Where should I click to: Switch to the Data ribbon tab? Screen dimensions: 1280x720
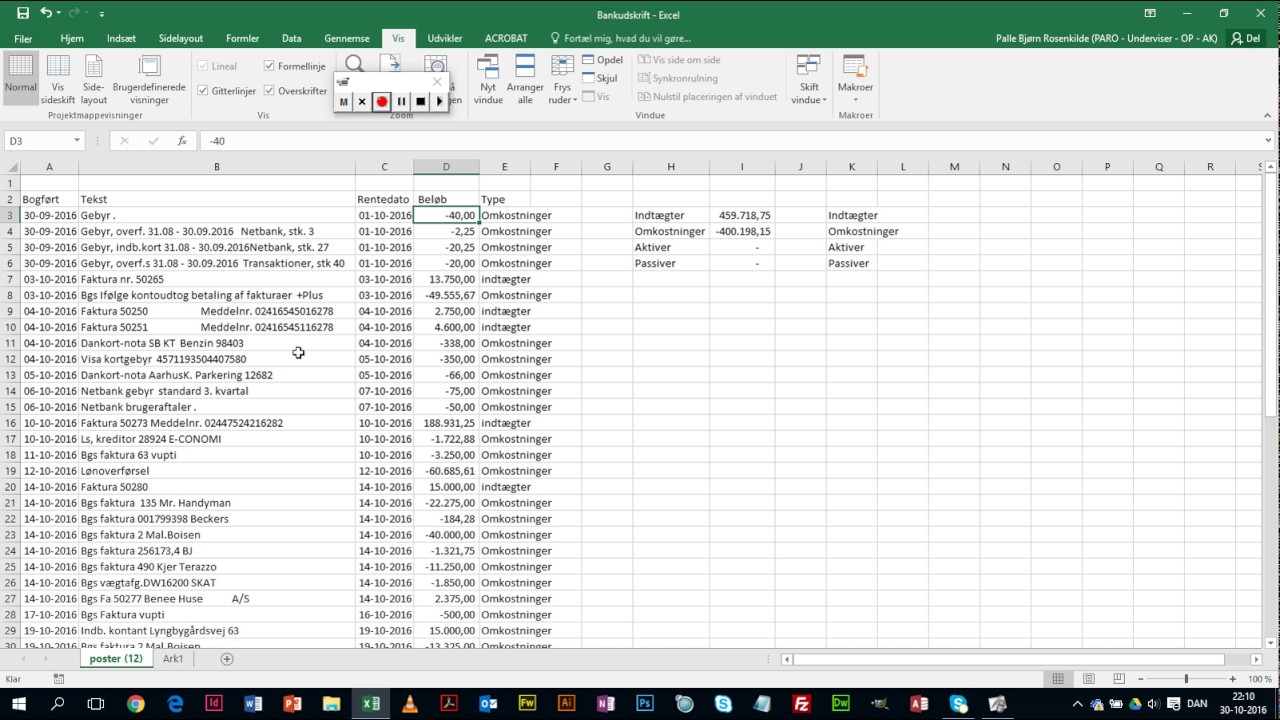pyautogui.click(x=291, y=38)
